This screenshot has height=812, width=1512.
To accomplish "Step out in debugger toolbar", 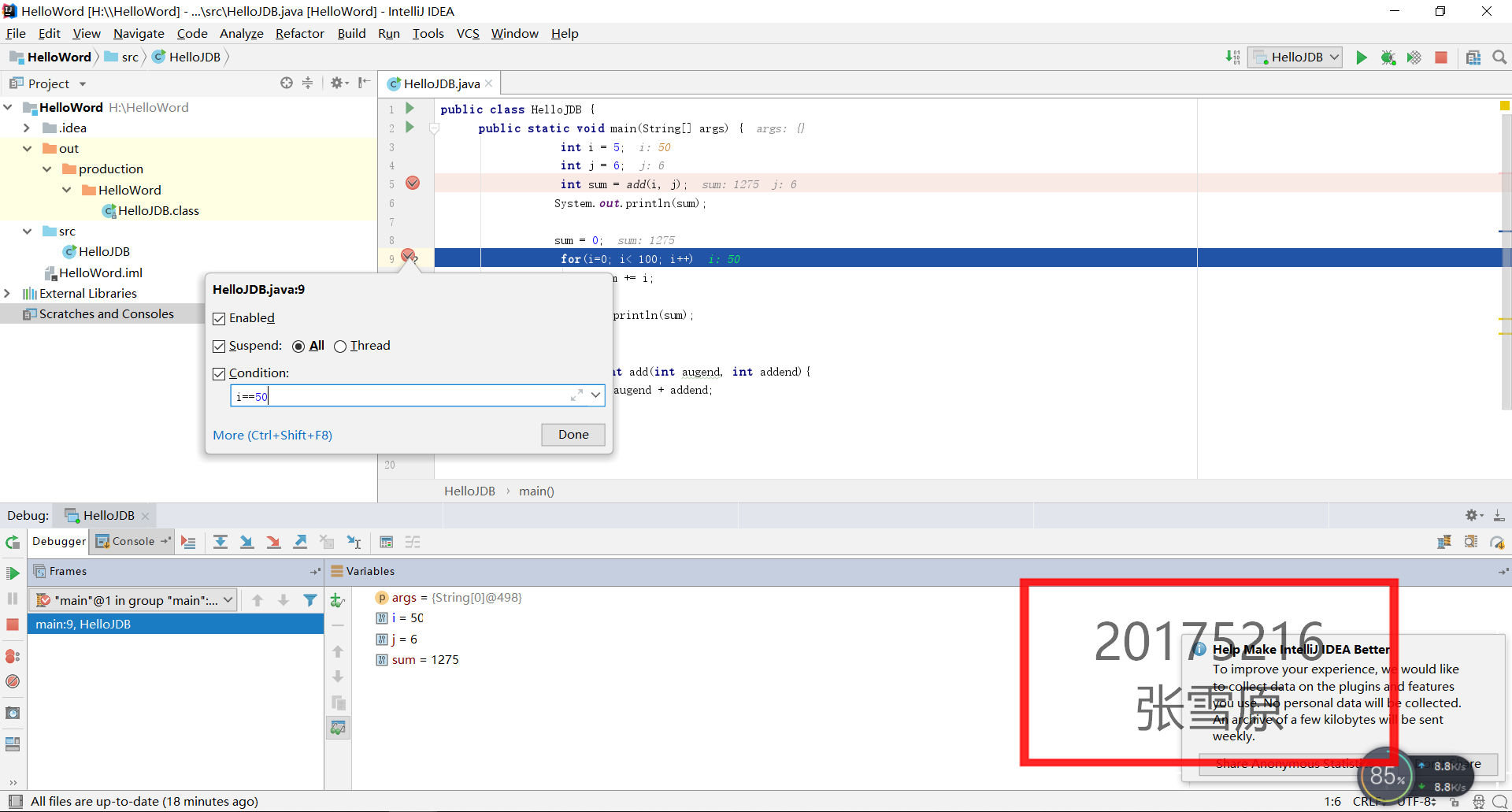I will [x=300, y=542].
